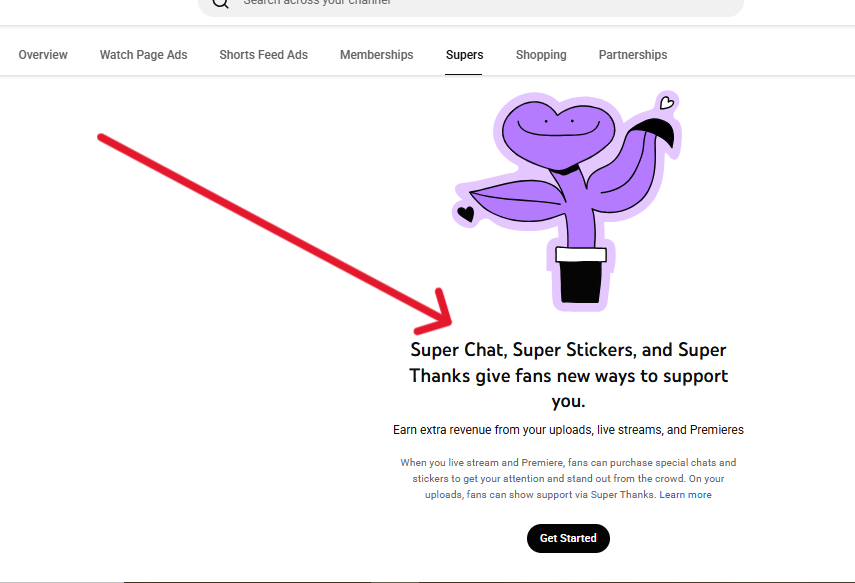Select the Supers tab
The height and width of the screenshot is (583, 855).
tap(465, 55)
